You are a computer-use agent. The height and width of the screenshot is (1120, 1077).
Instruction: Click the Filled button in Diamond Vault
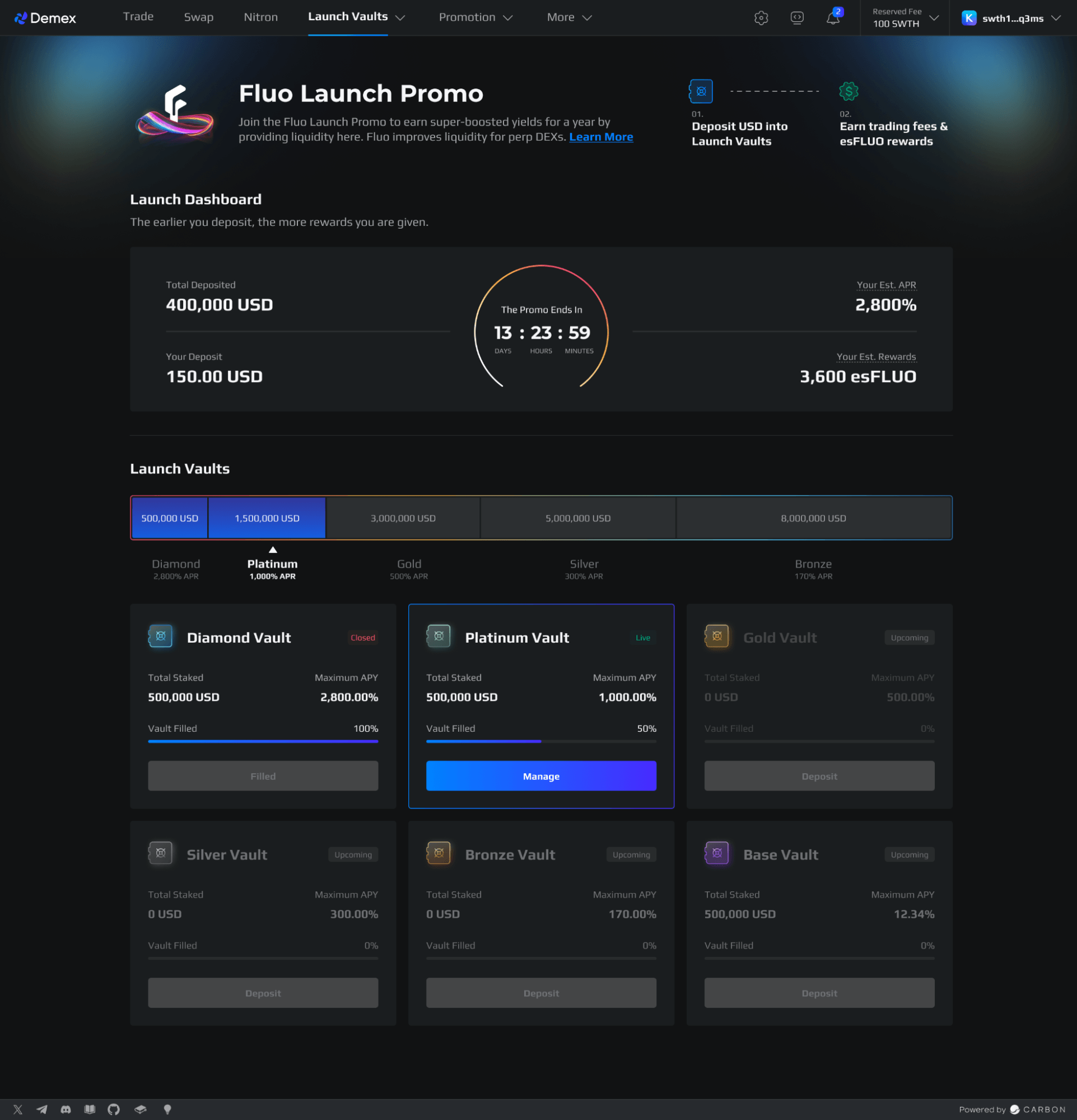pos(263,776)
